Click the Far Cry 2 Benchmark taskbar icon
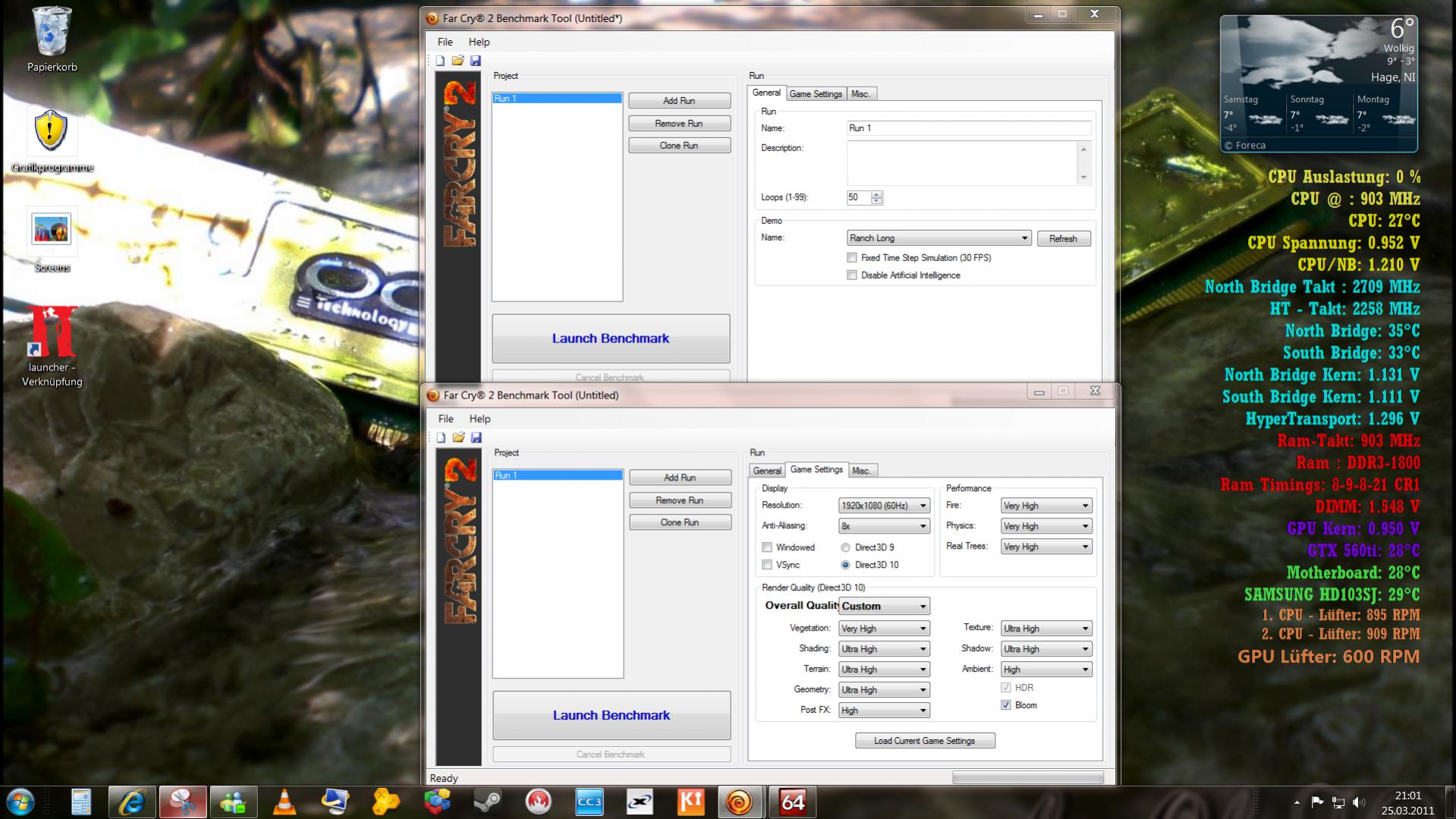The width and height of the screenshot is (1456, 819). (740, 802)
